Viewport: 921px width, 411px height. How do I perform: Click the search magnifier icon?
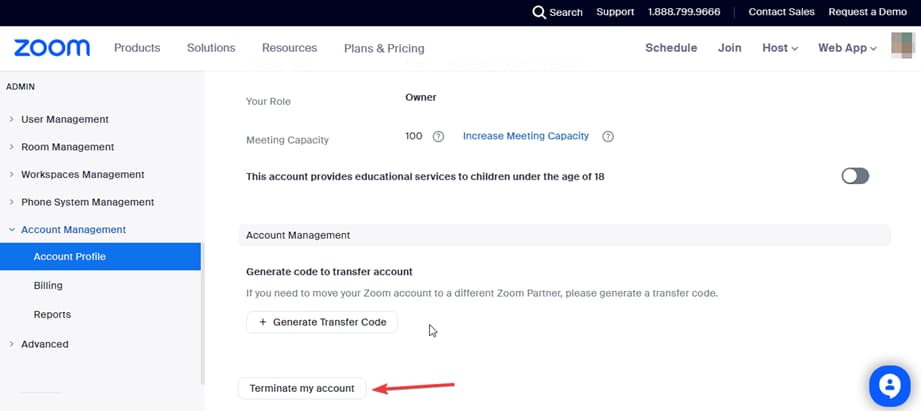point(539,12)
